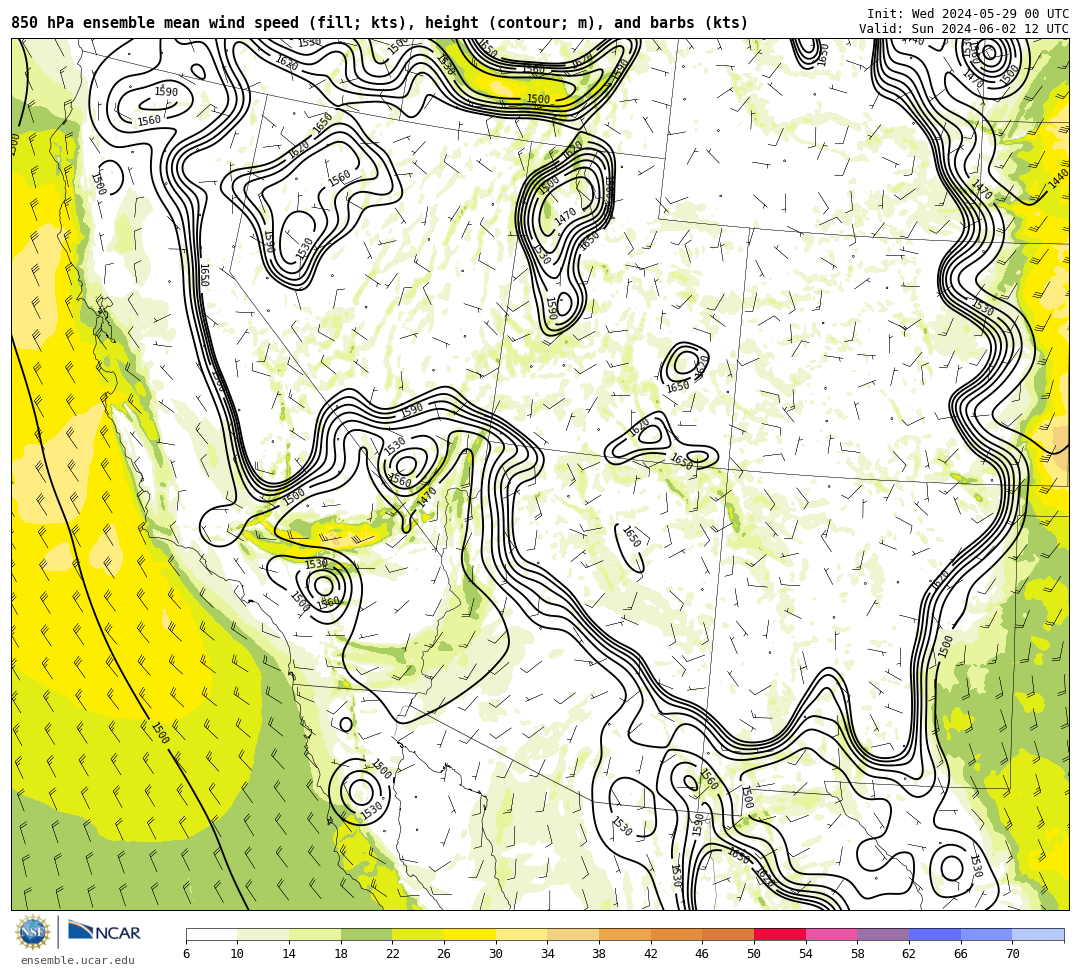Pick the white 6–10 kts legend swatch
This screenshot has width=1080, height=973.
(211, 934)
